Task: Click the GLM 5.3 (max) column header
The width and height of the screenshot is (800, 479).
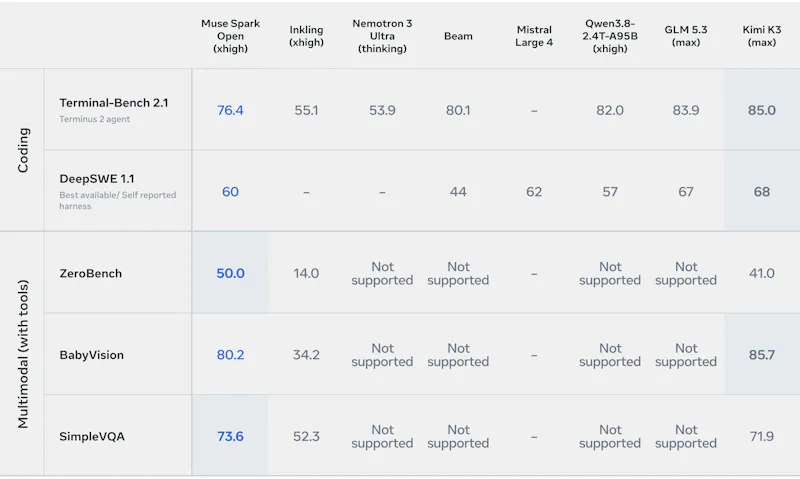Action: tap(686, 36)
